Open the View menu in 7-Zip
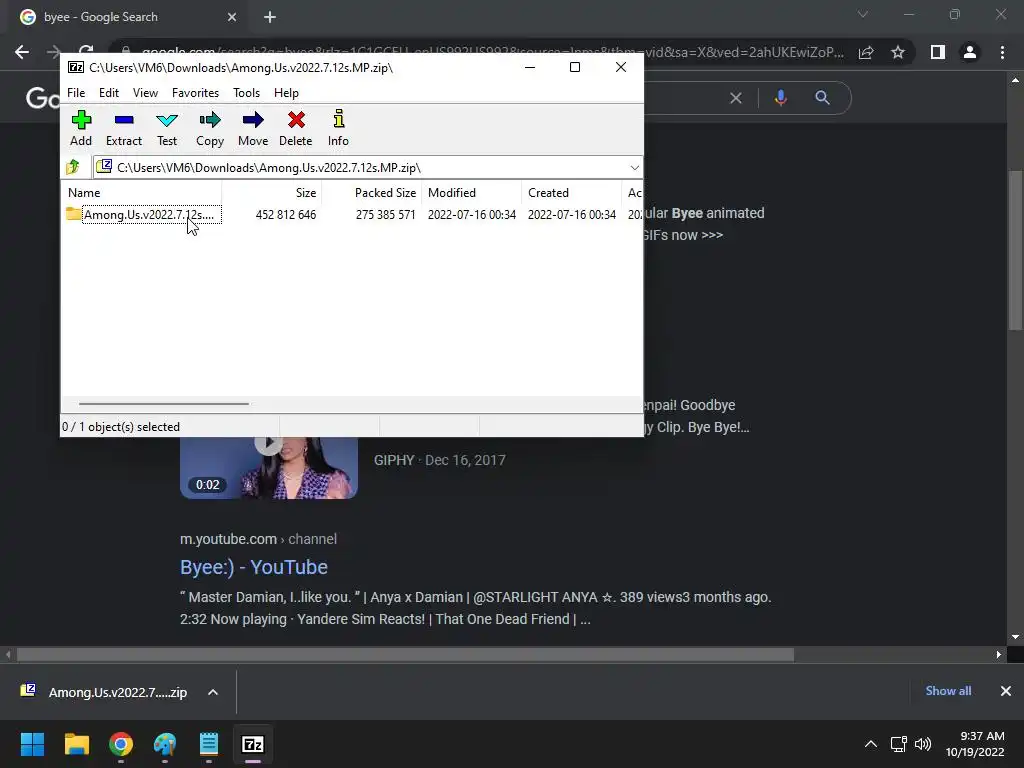Screen dimensions: 1024x768 (x=145, y=93)
